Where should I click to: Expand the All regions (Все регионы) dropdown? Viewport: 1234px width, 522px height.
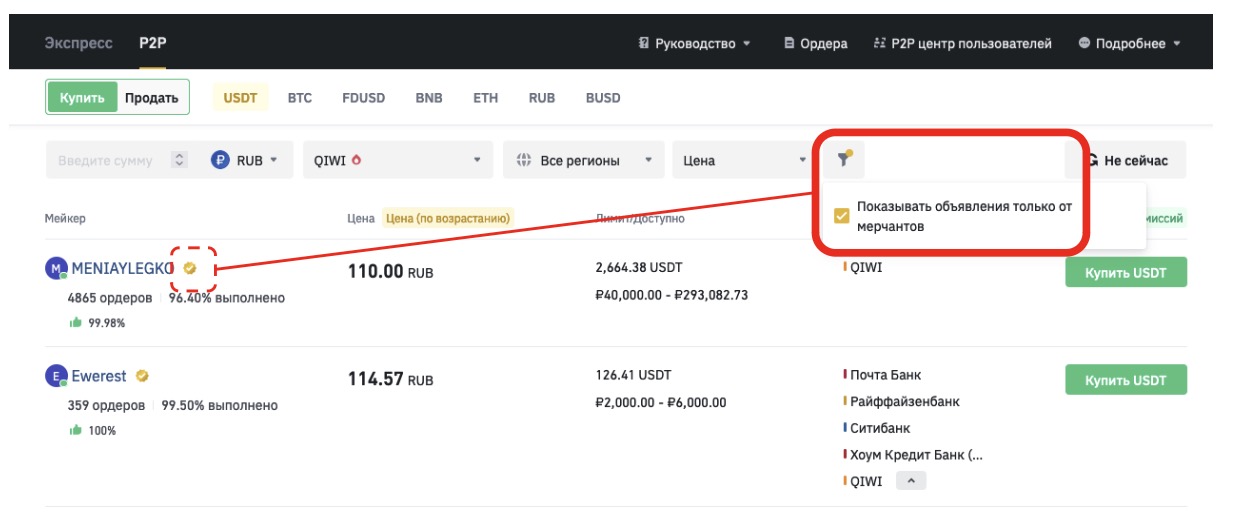click(583, 160)
